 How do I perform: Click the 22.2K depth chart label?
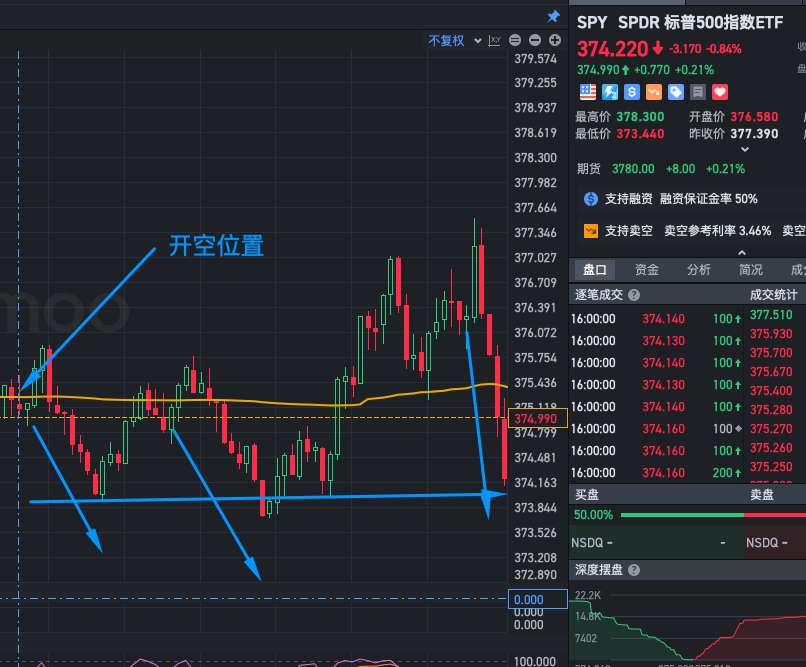tap(588, 595)
